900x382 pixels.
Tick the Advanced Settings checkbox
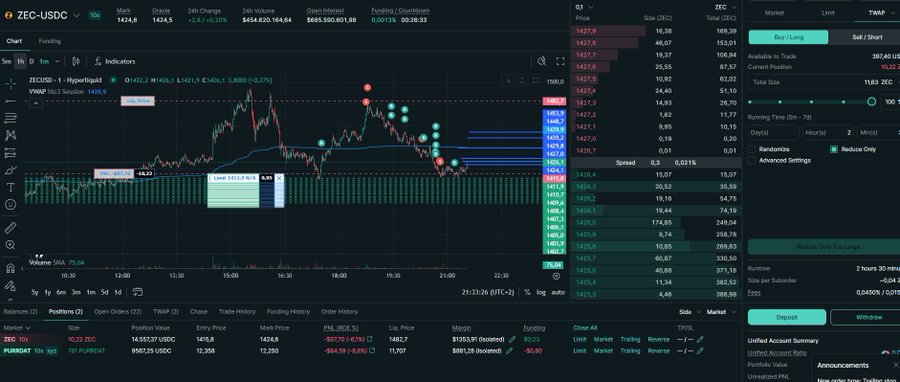click(751, 161)
